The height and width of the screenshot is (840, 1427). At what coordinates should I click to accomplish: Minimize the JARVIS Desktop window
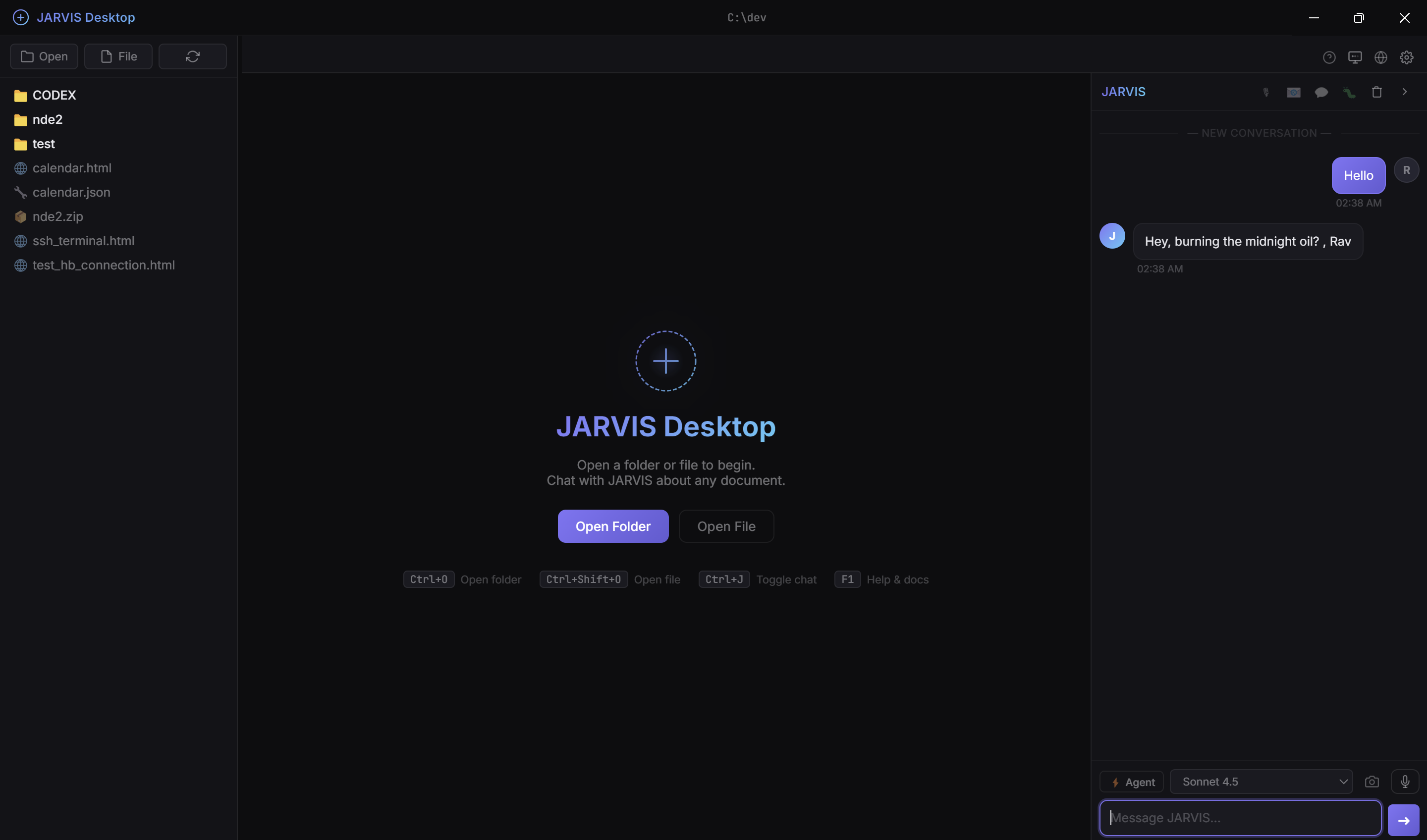coord(1314,17)
